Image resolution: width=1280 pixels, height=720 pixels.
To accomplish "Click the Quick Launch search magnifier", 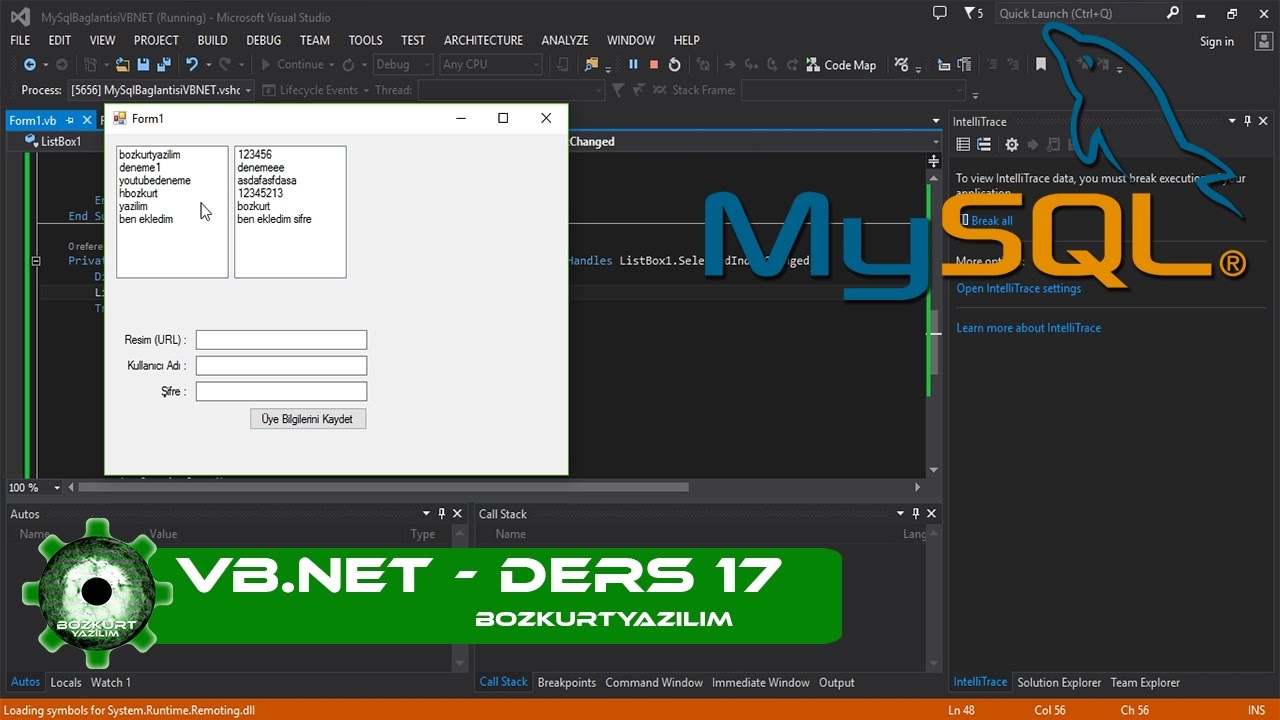I will click(x=1172, y=13).
